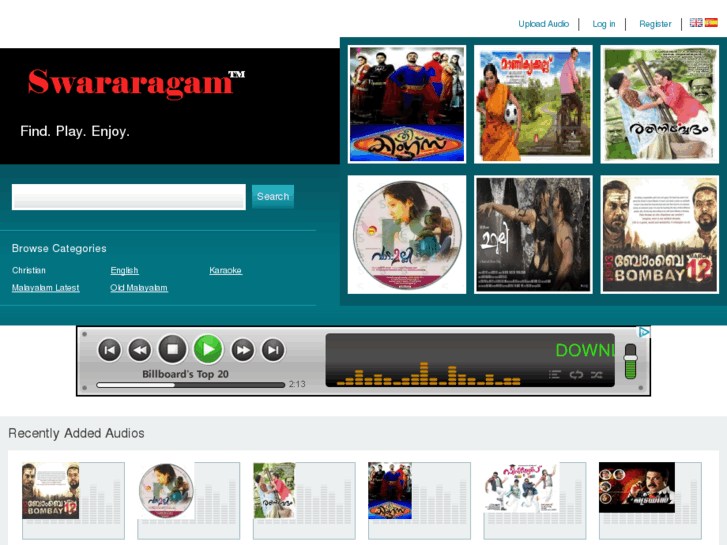Screen dimensions: 727x545
Task: Open the CD disc album cover in grid
Action: pos(407,235)
